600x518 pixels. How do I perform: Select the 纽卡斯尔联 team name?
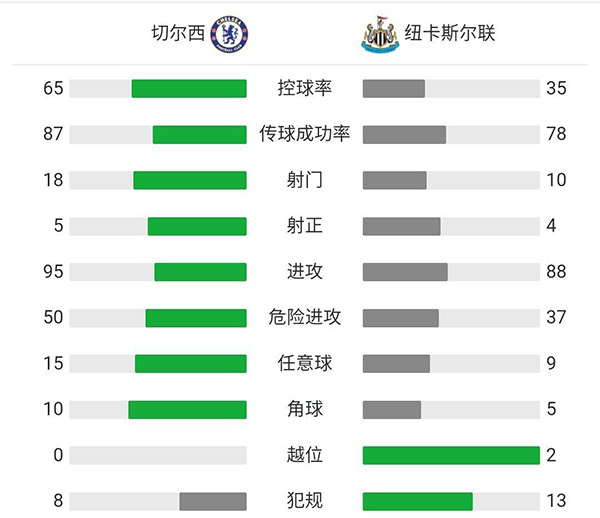pyautogui.click(x=450, y=35)
